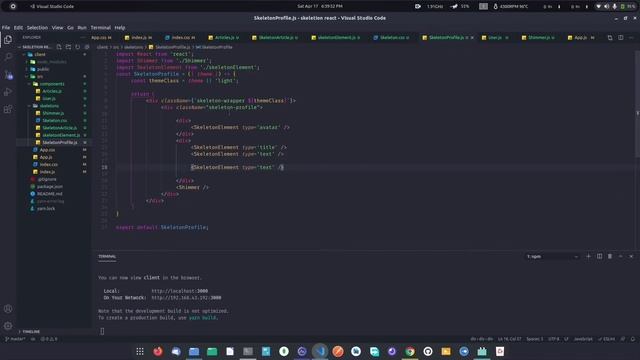
Task: Launch Google Chrome from the dock
Action: 410,351
